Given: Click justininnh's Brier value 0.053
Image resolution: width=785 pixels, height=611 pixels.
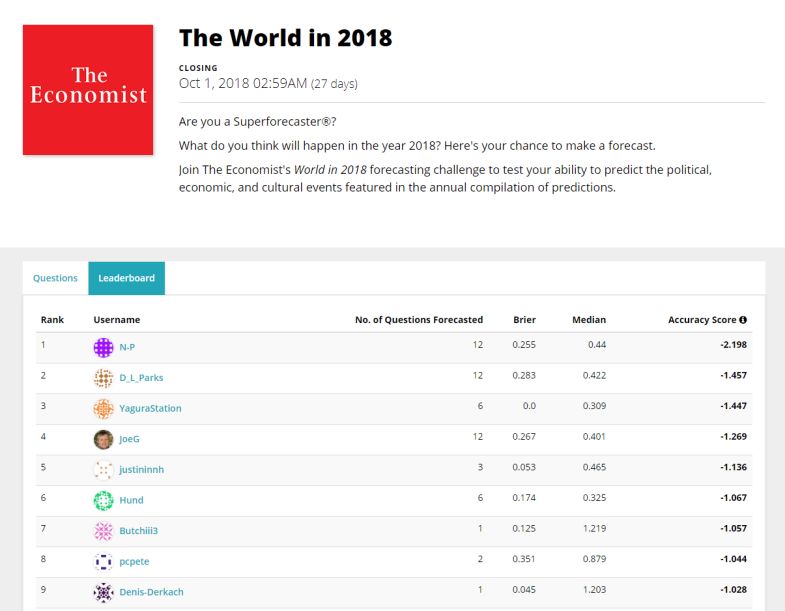Looking at the screenshot, I should 524,467.
